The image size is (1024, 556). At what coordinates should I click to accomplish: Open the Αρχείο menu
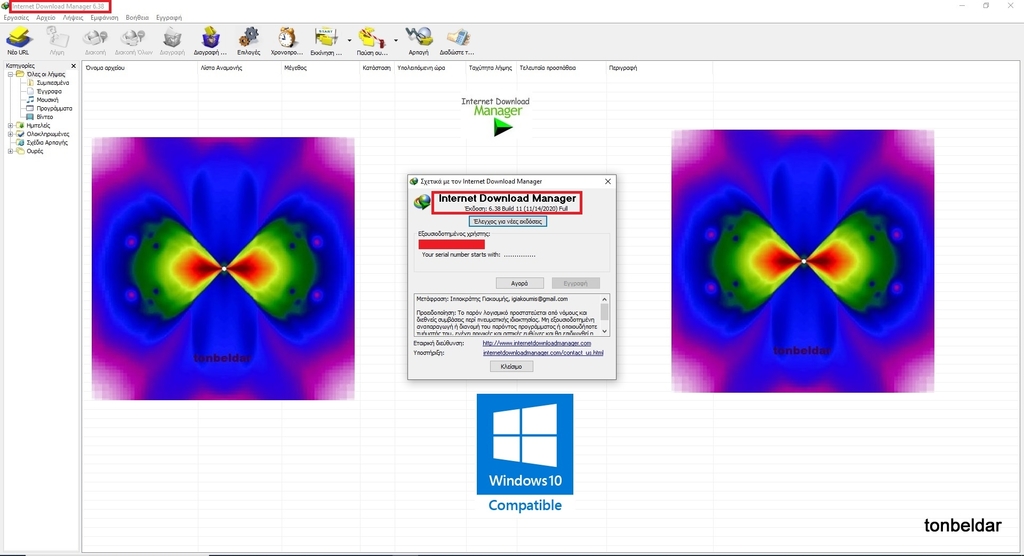[46, 18]
